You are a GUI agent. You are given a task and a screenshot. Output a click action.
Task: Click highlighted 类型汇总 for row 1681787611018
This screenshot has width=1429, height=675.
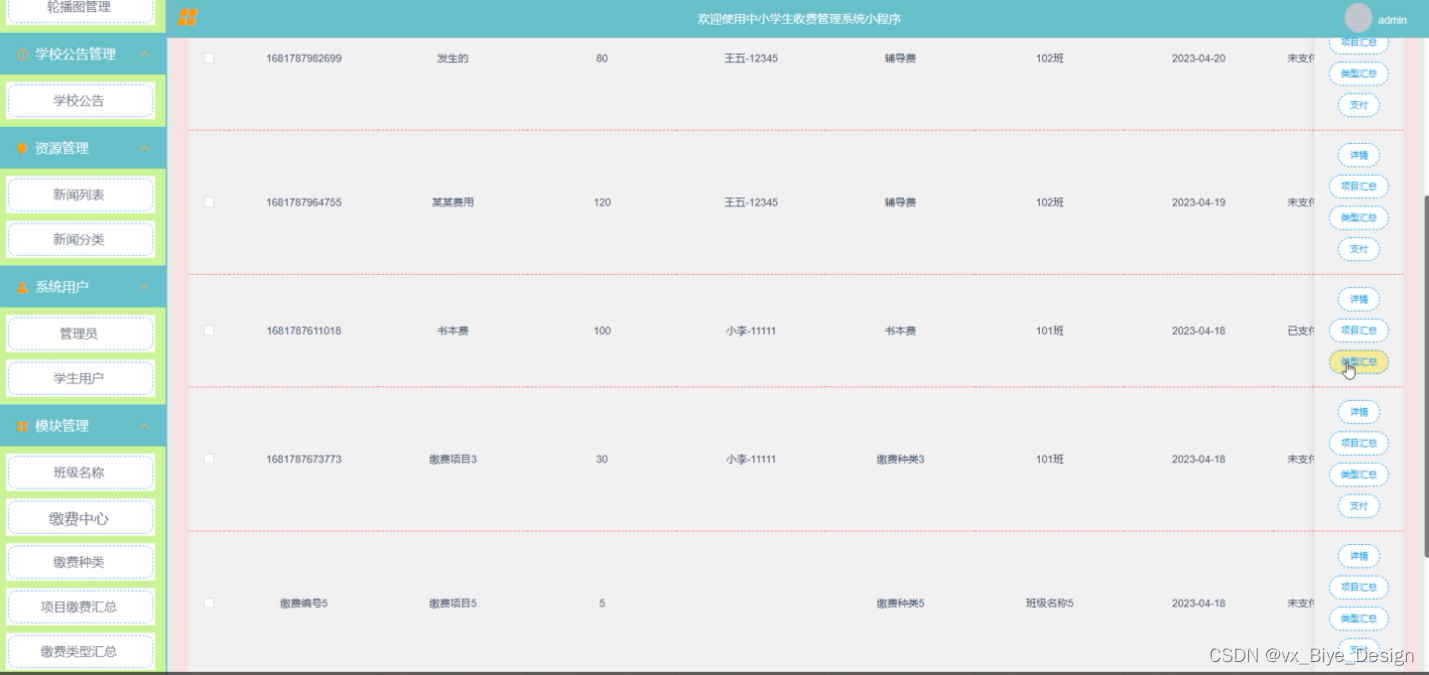click(1358, 362)
